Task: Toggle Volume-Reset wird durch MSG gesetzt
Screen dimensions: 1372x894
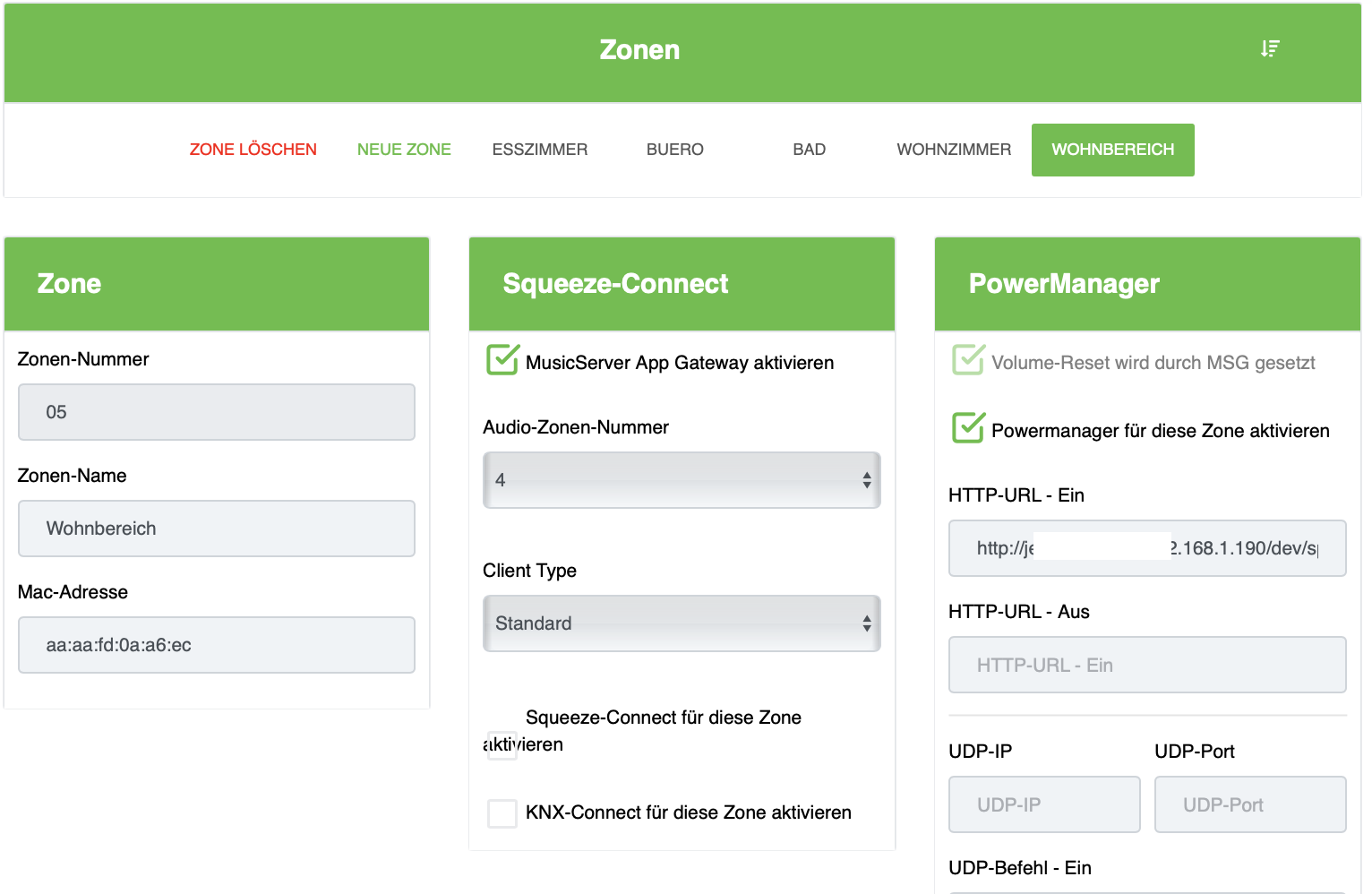Action: 968,360
